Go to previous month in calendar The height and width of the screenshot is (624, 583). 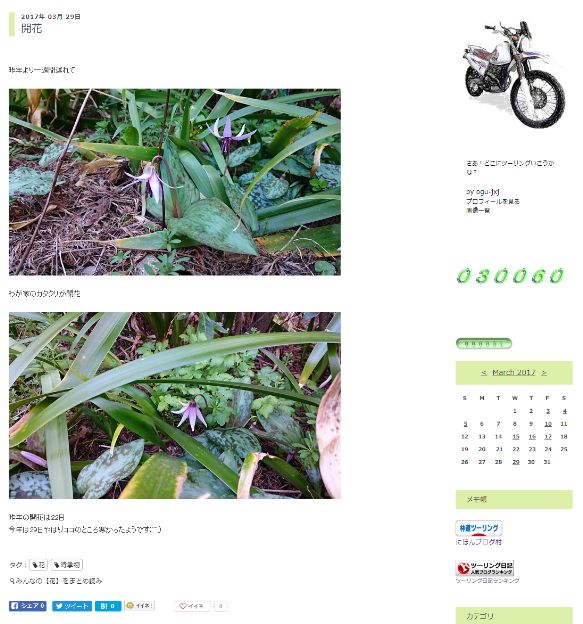click(484, 373)
